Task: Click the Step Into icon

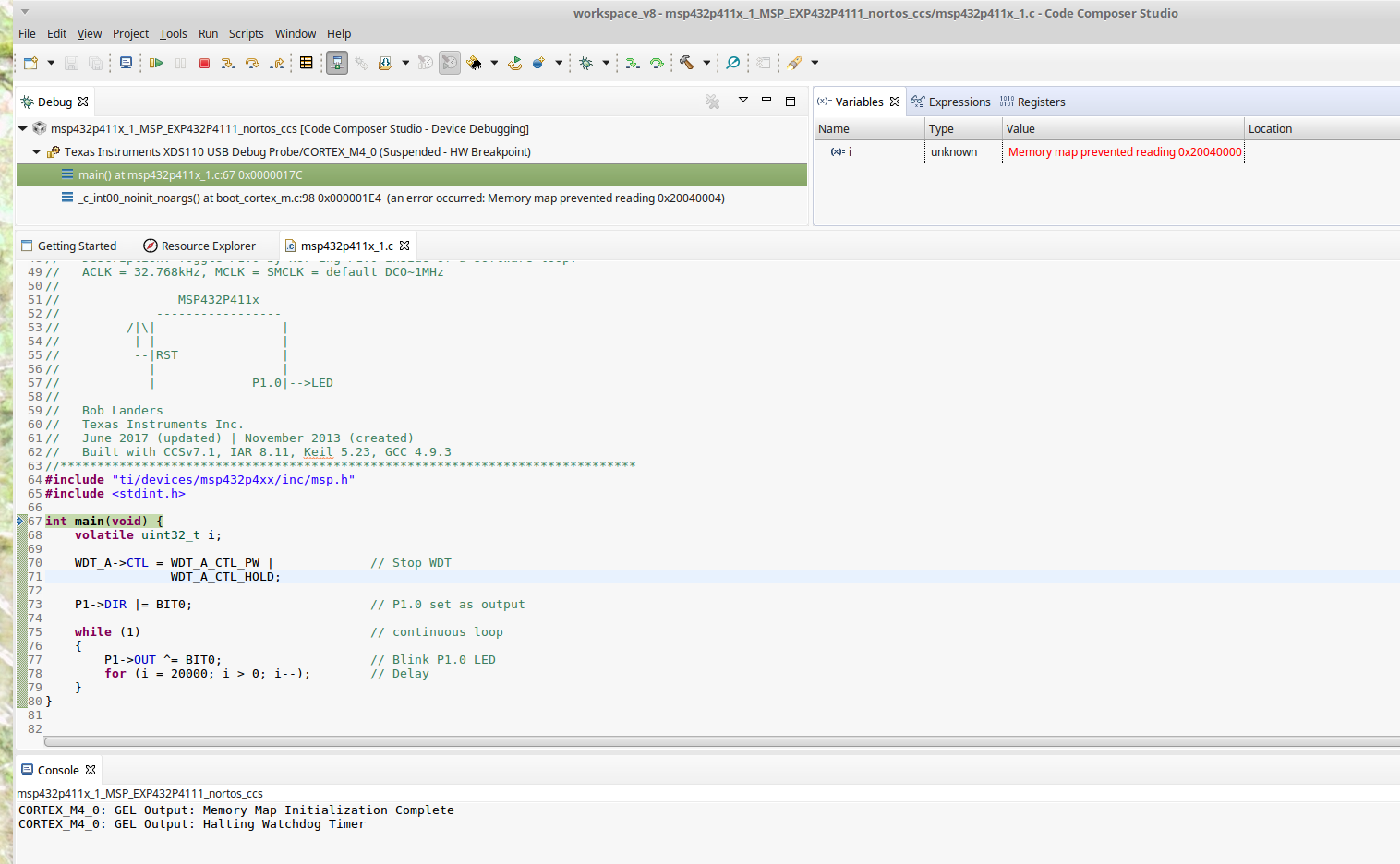Action: [x=228, y=63]
